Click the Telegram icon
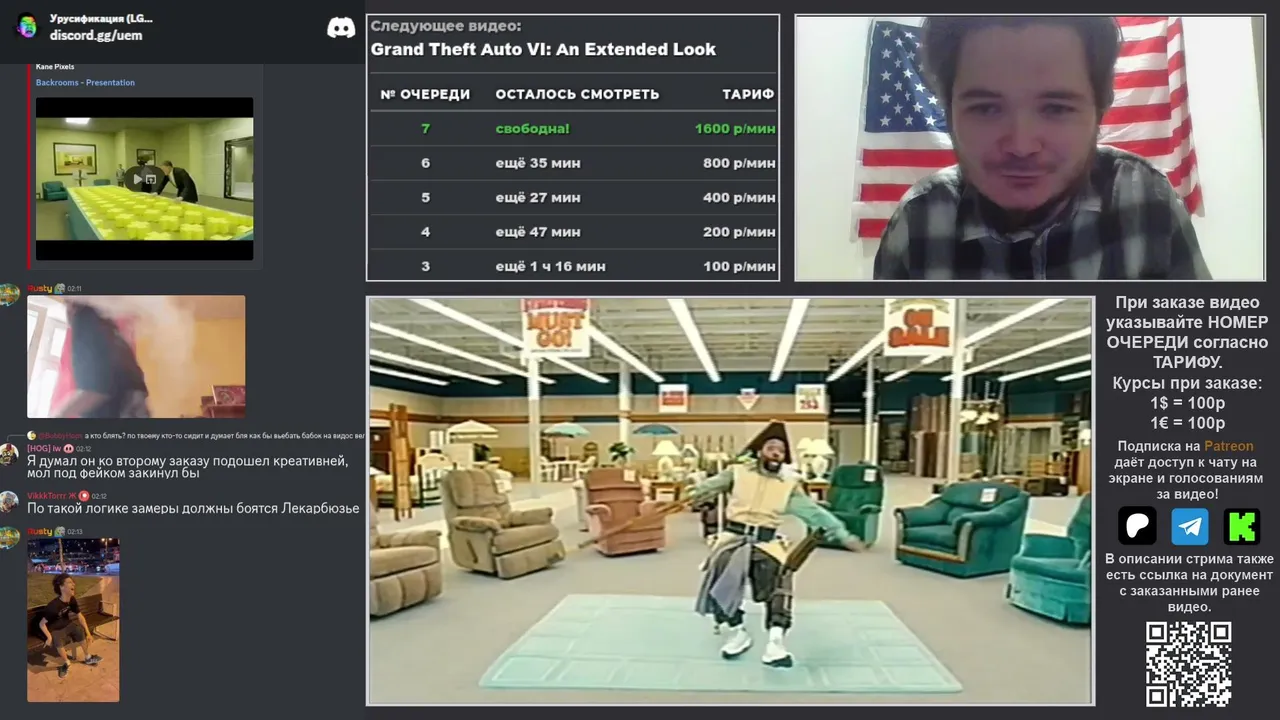Screen dimensions: 1280x720 [1190, 526]
